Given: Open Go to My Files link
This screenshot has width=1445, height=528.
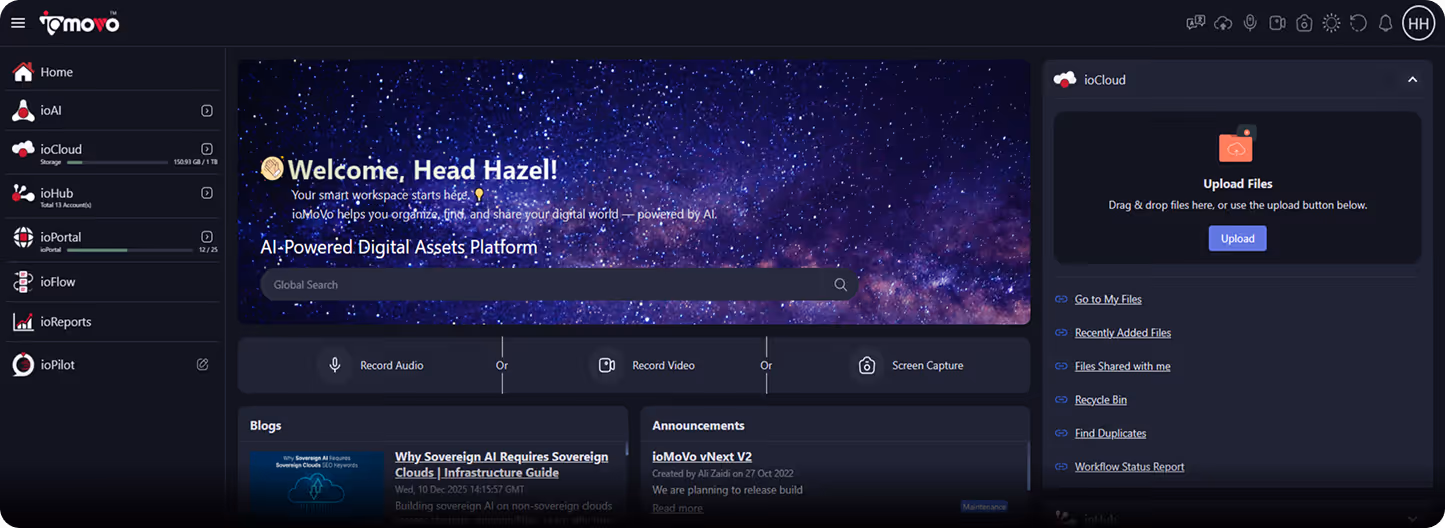Looking at the screenshot, I should (x=1108, y=299).
